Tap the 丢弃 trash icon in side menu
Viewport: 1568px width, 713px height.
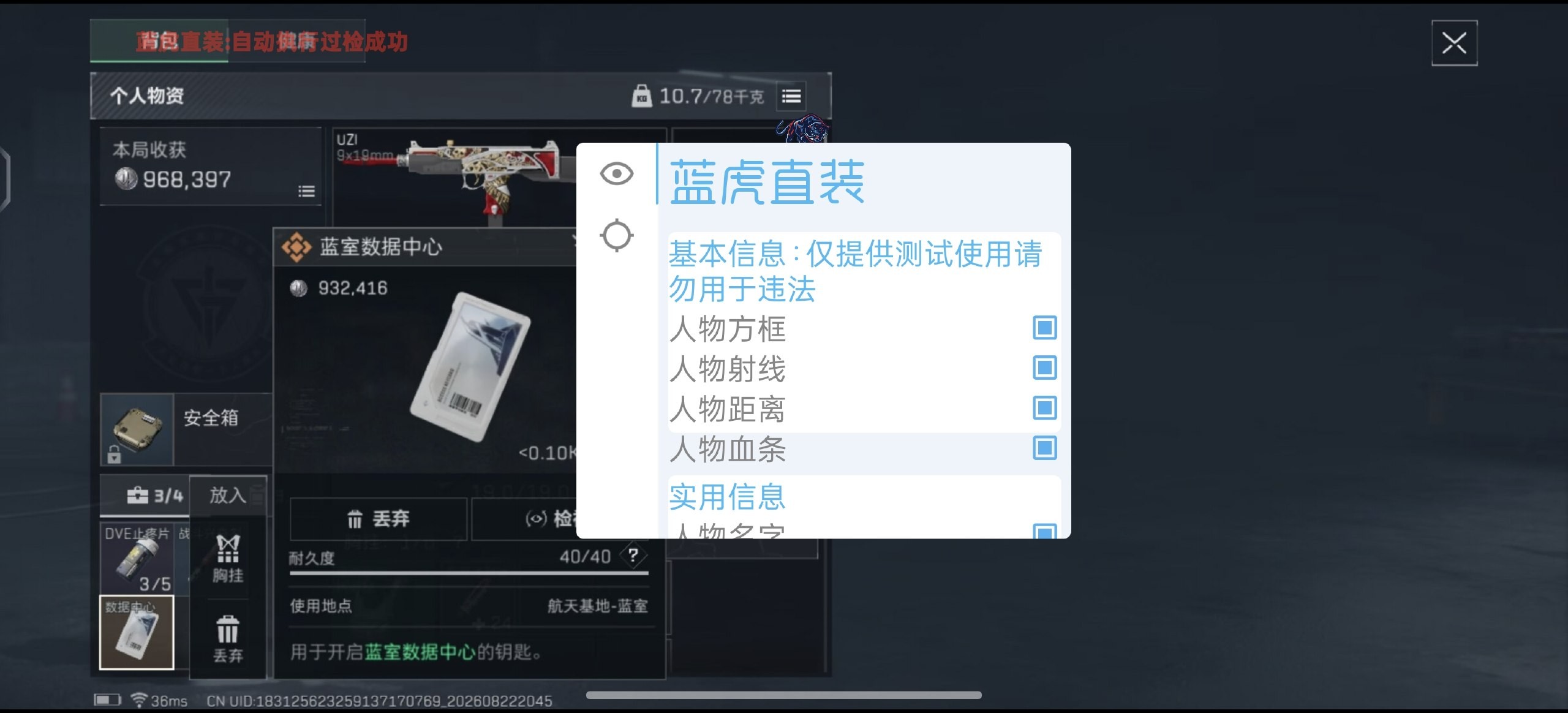pos(227,638)
